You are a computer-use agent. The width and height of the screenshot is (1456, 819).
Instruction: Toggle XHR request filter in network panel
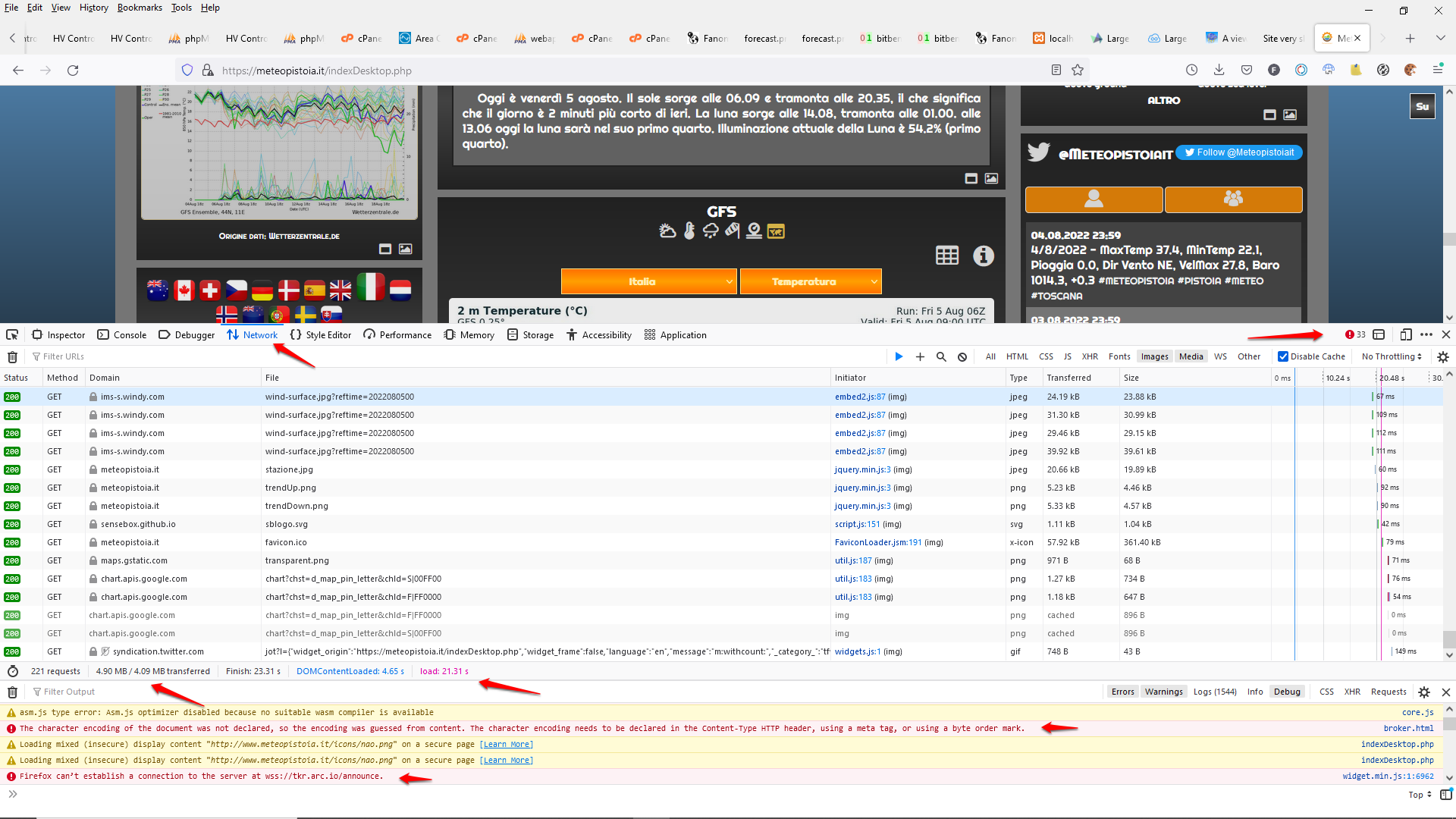tap(1090, 356)
